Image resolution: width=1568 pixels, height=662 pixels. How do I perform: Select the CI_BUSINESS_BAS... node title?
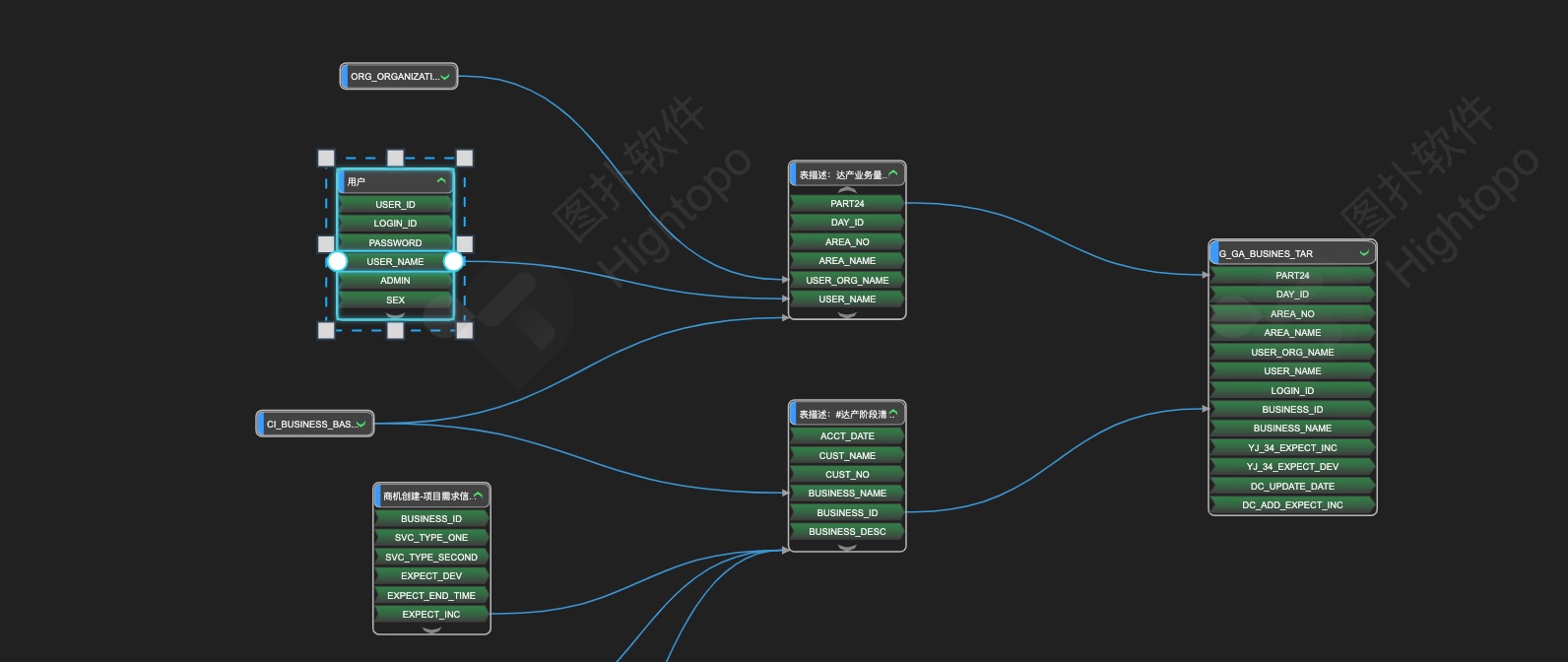click(x=311, y=425)
